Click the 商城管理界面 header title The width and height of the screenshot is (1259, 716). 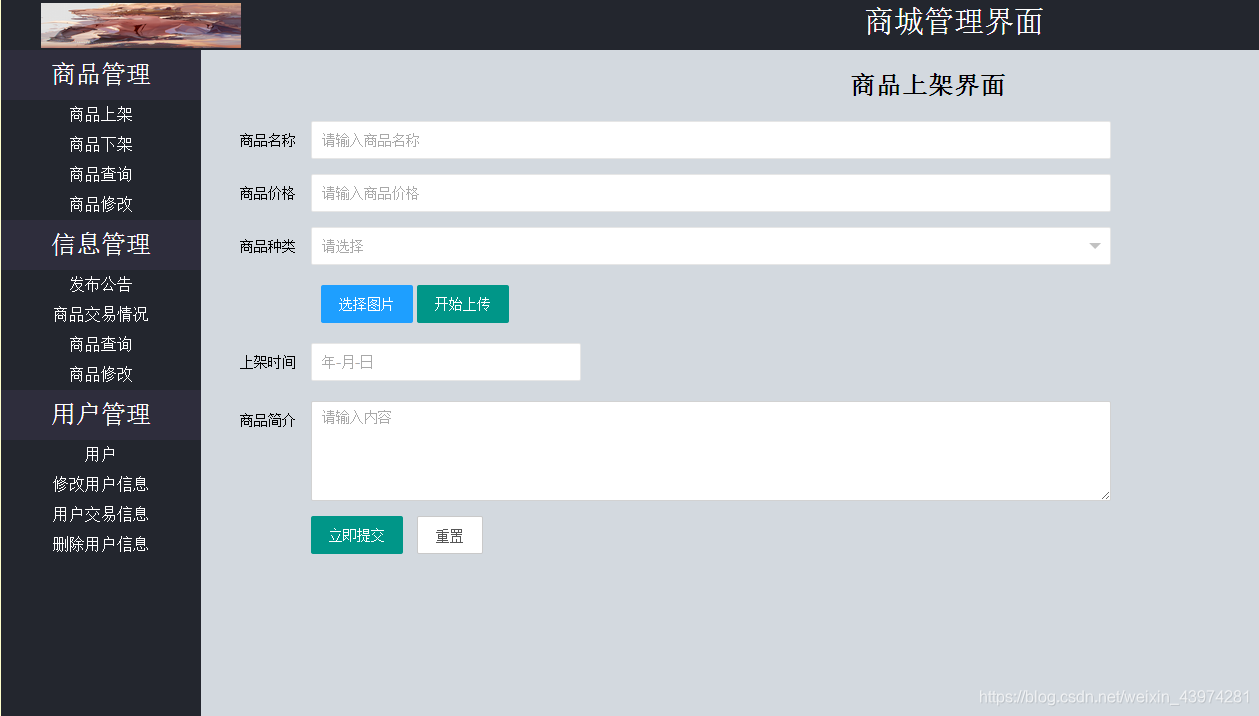click(x=954, y=22)
